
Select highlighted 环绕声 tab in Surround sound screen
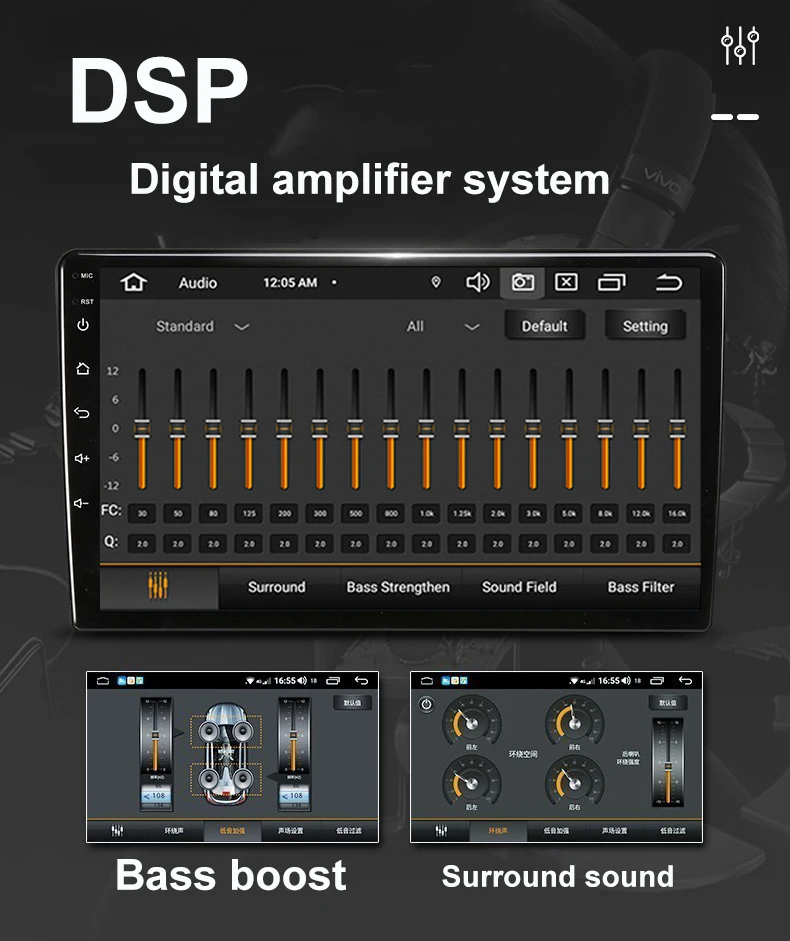498,831
